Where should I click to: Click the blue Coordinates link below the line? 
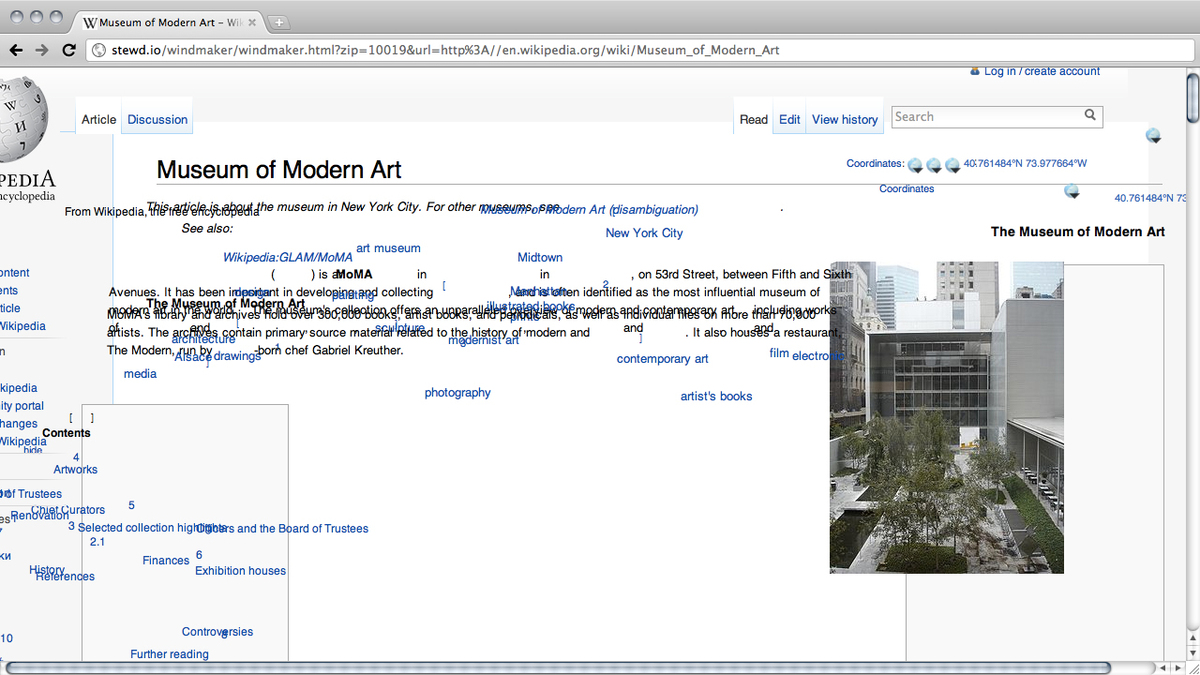coord(907,189)
